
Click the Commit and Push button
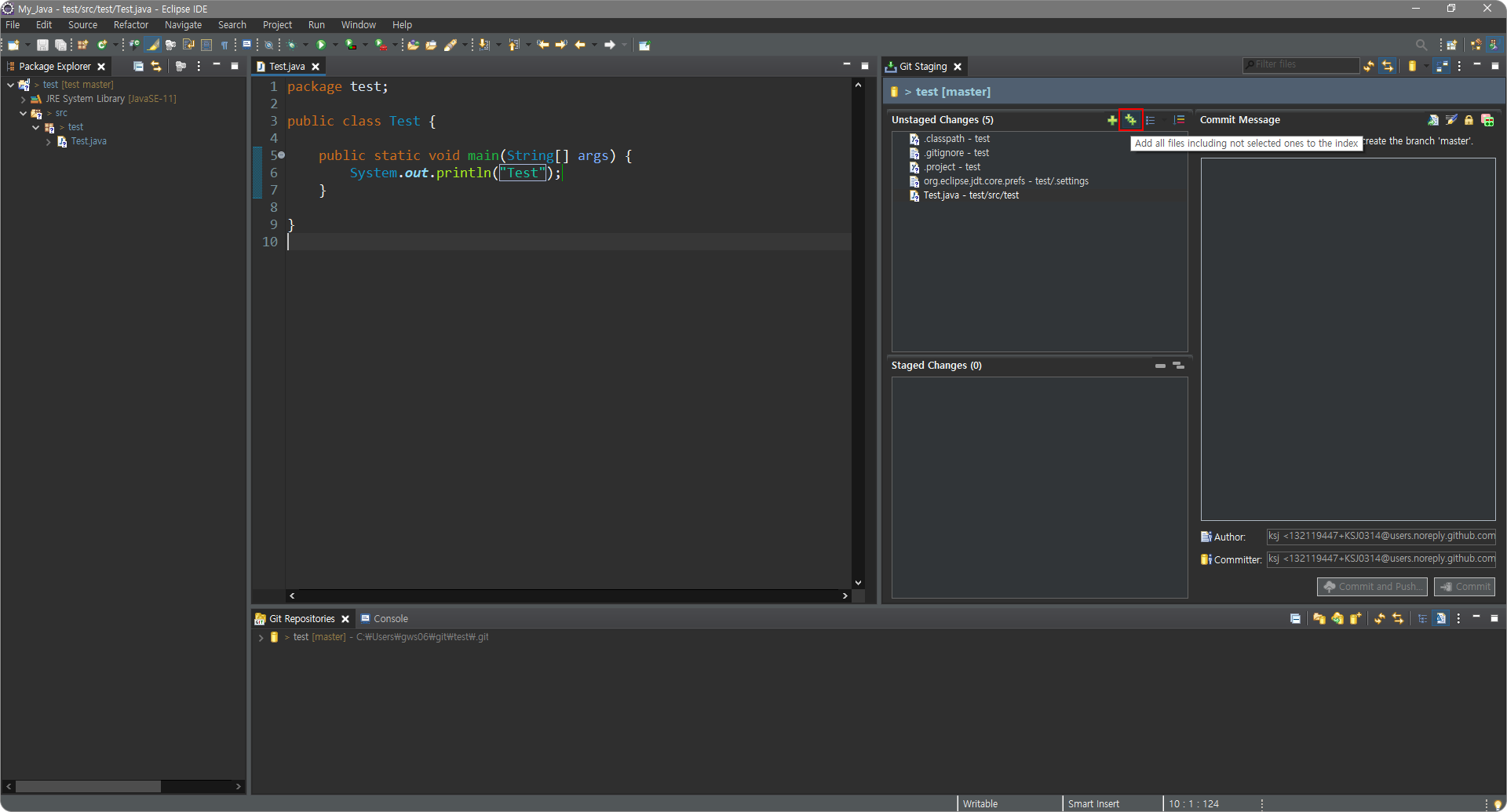(1371, 587)
